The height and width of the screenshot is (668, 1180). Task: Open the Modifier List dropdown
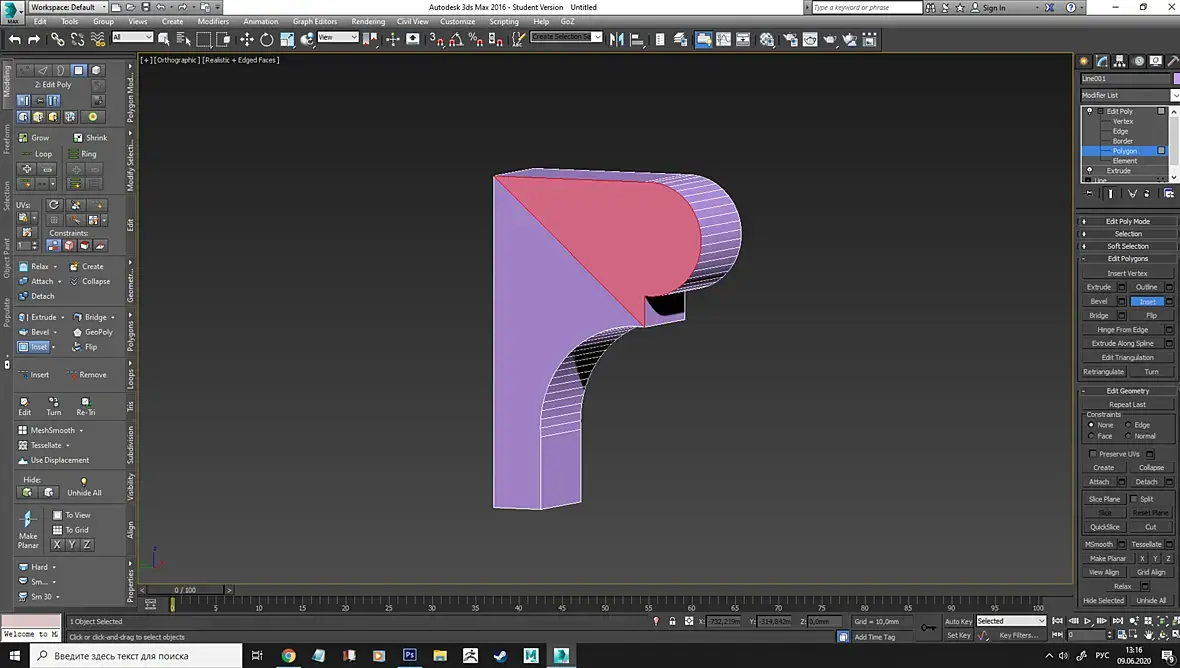tap(1126, 95)
